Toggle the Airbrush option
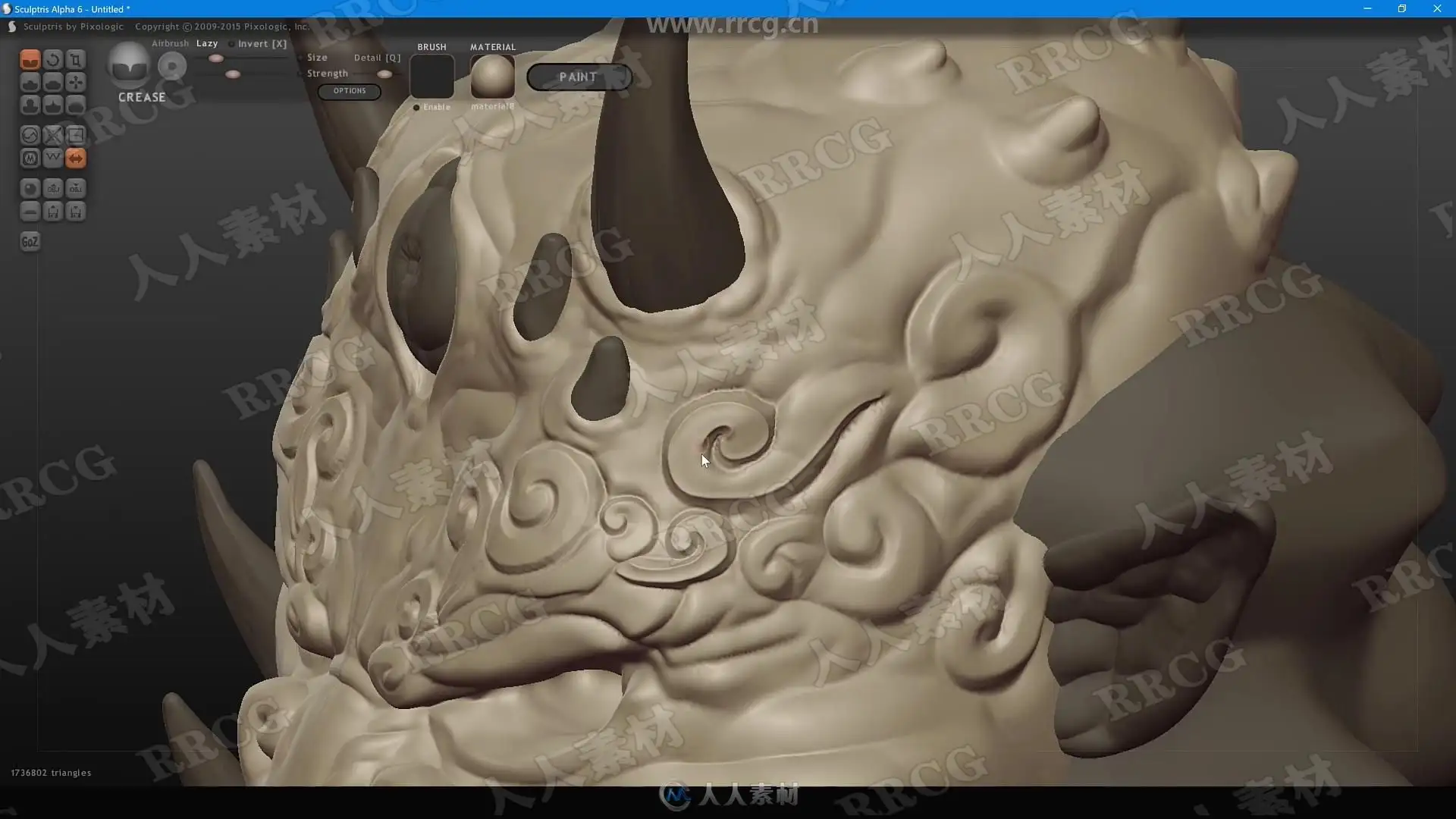 click(170, 43)
